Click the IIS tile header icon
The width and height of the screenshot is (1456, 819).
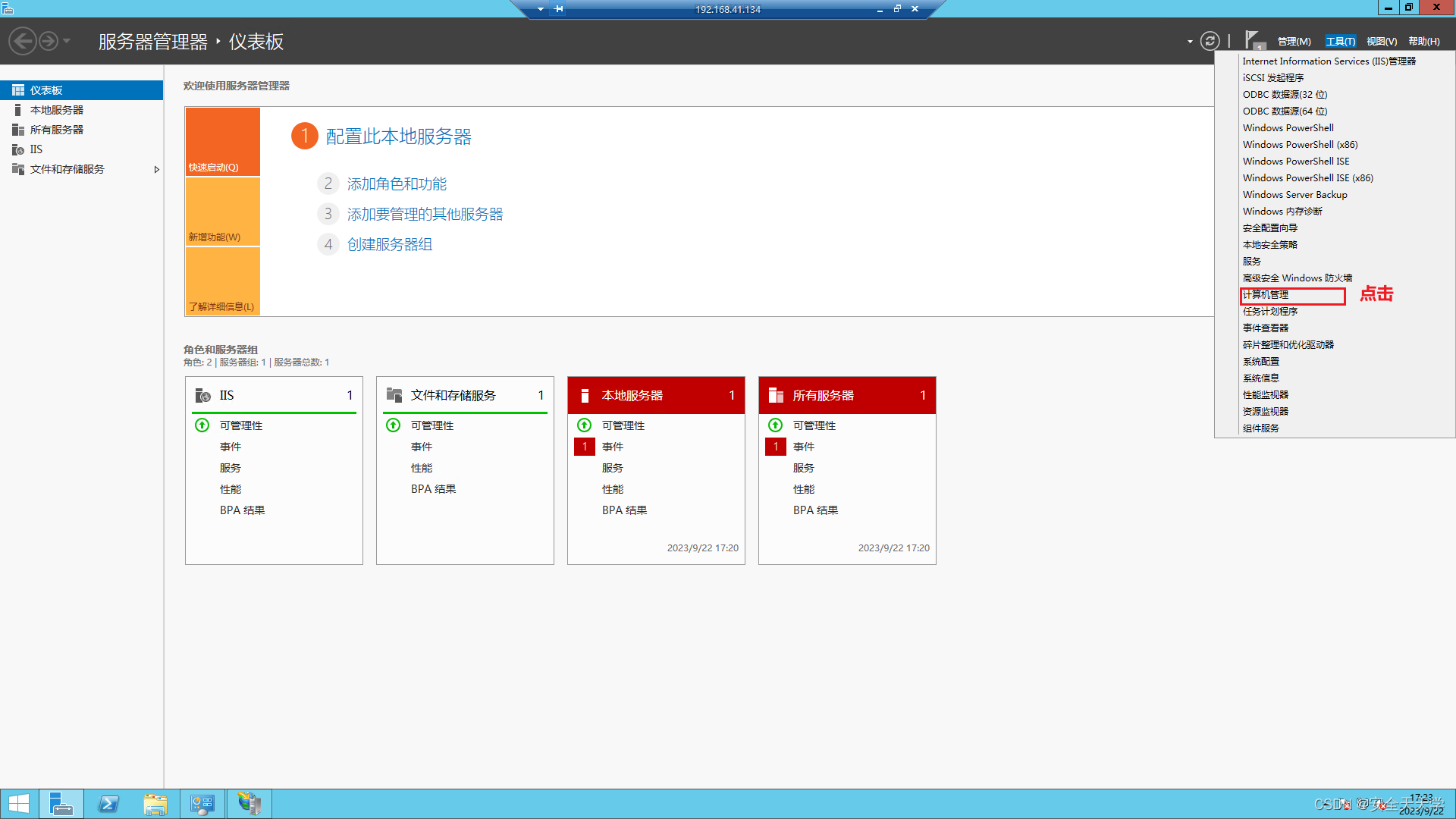pyautogui.click(x=203, y=395)
